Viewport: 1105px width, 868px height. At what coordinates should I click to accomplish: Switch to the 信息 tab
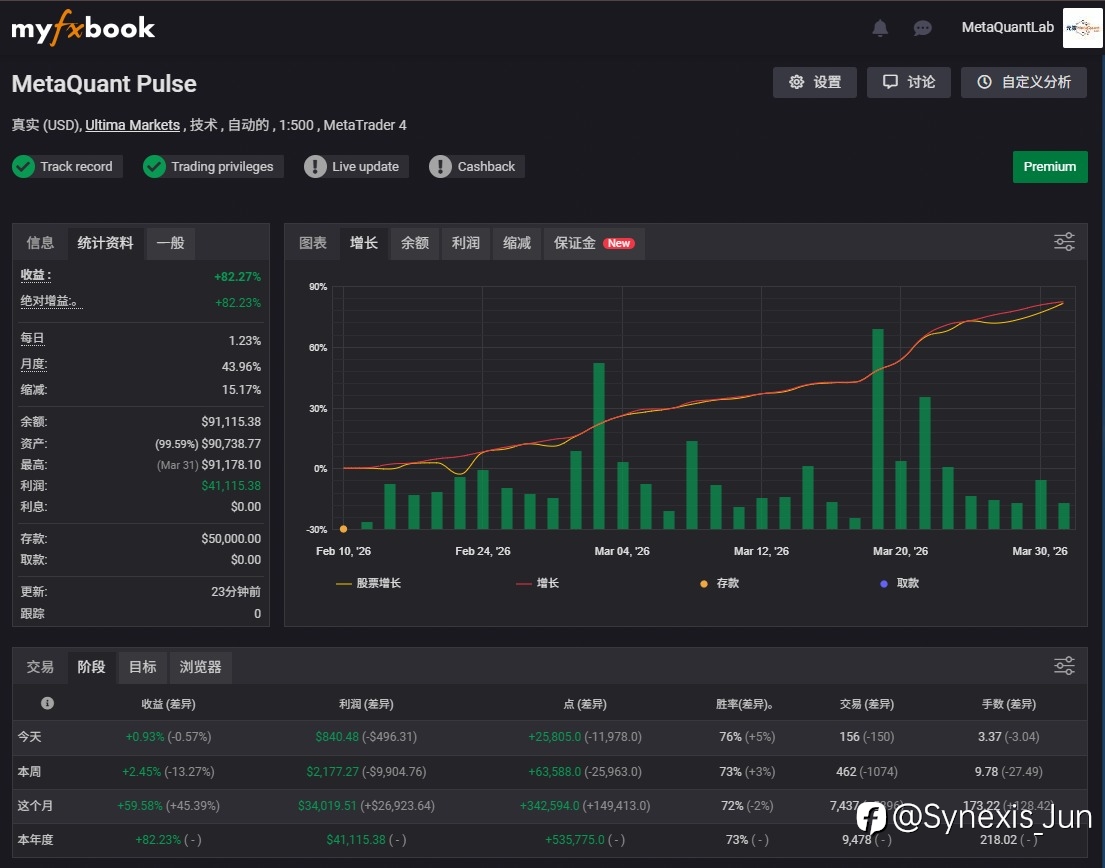pos(40,243)
